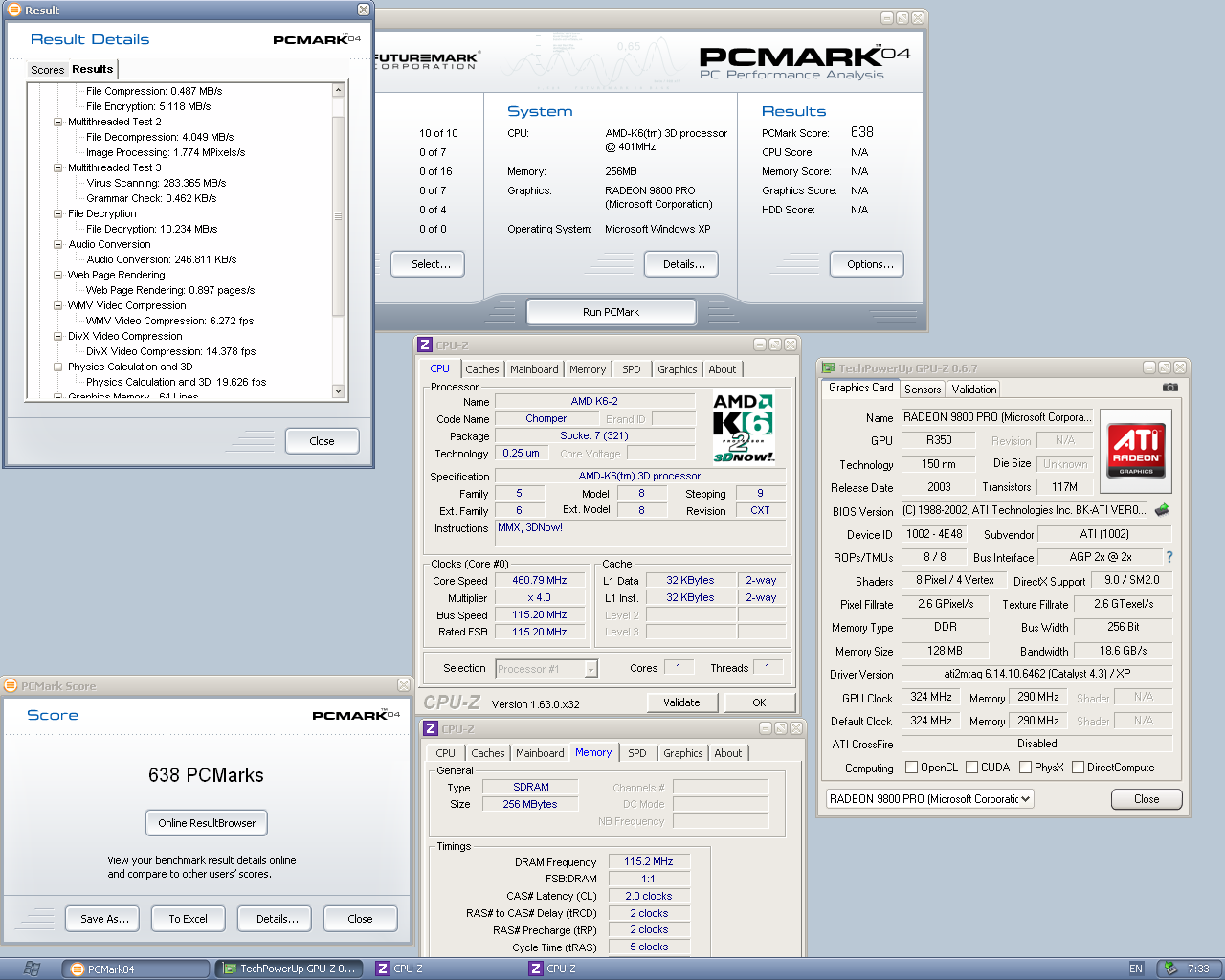
Task: Click the PCMark04 taskbar item
Action: (x=136, y=969)
